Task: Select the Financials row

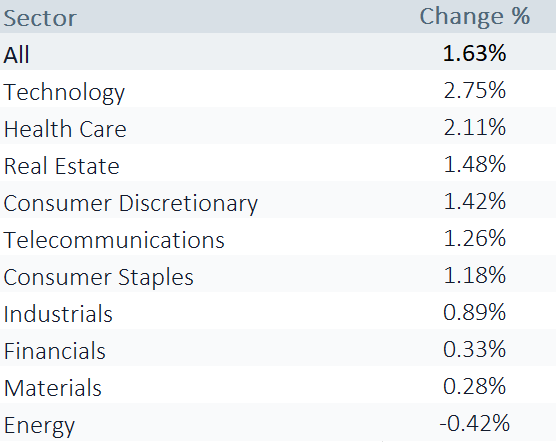Action: [278, 347]
